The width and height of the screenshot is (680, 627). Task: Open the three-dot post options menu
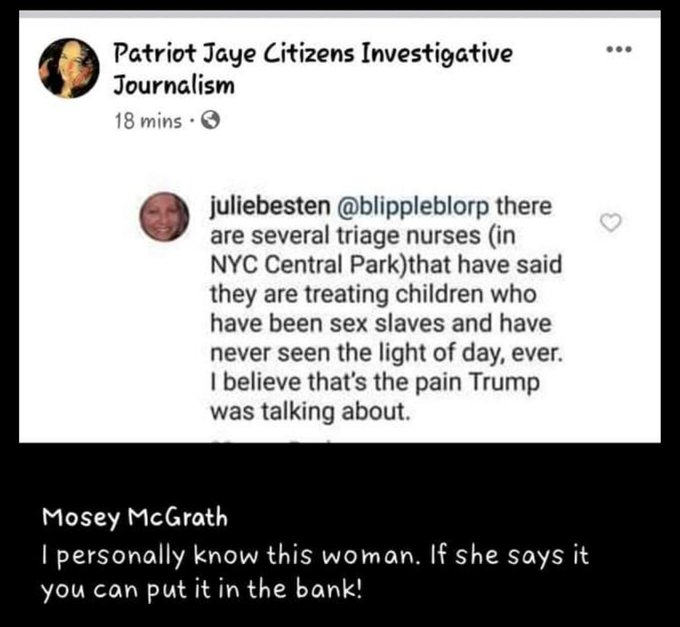[x=619, y=49]
